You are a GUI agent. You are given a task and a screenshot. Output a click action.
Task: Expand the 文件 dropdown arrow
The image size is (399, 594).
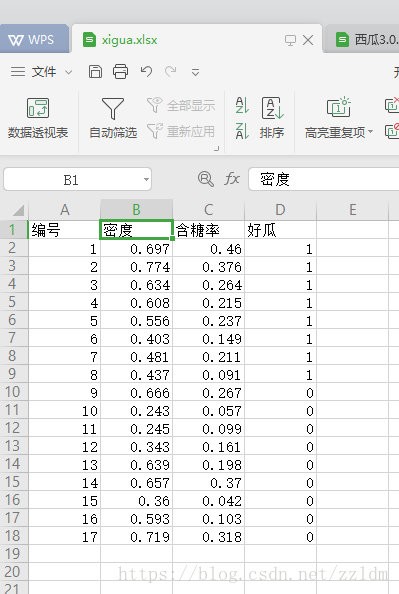69,72
